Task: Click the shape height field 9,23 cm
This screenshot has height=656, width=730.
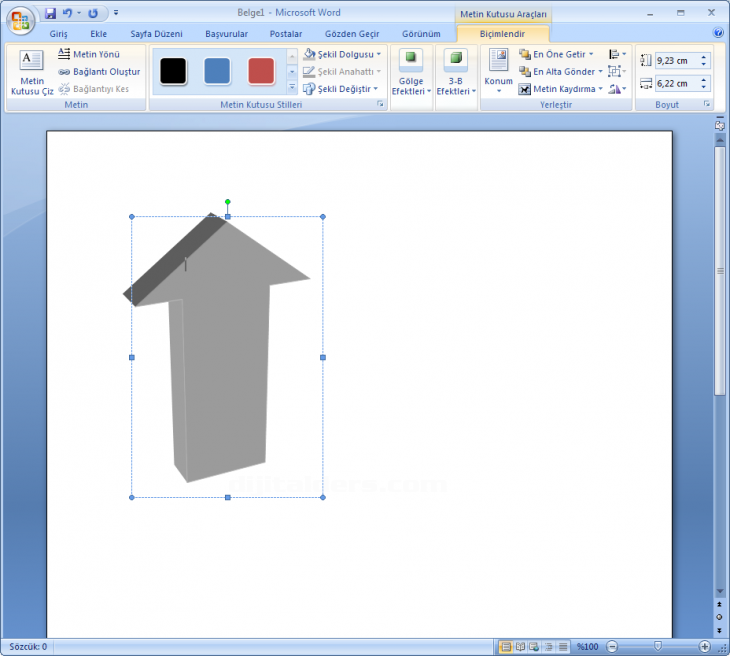Action: [x=676, y=61]
